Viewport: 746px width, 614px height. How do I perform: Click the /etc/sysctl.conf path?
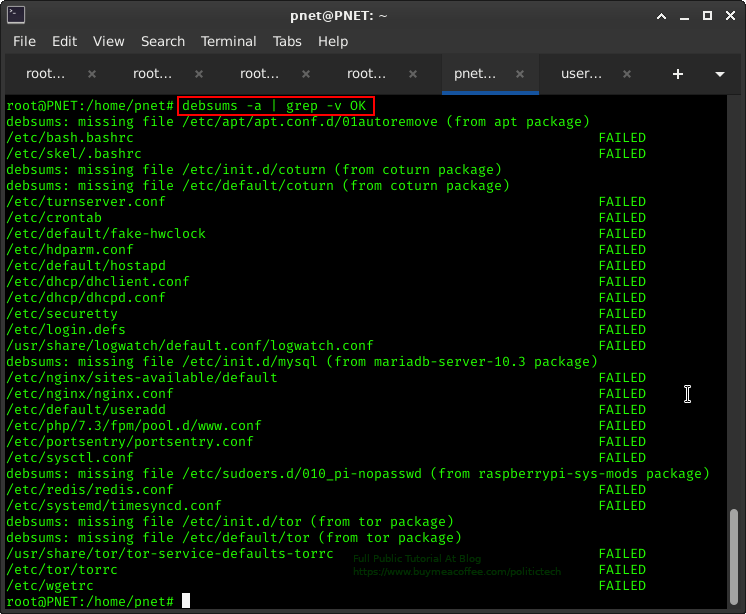(70, 458)
